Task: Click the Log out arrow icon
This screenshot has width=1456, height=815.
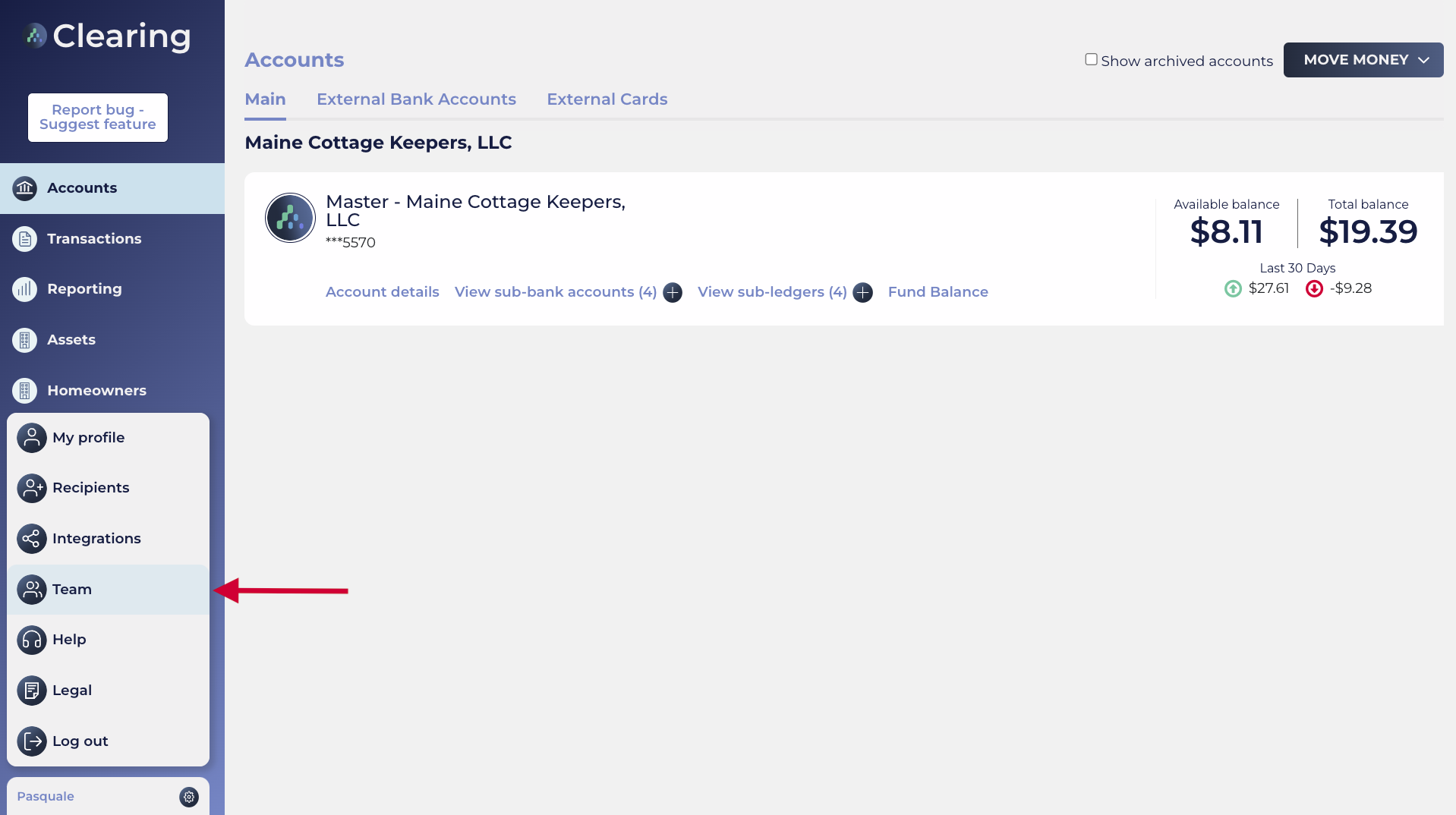Action: (x=32, y=741)
